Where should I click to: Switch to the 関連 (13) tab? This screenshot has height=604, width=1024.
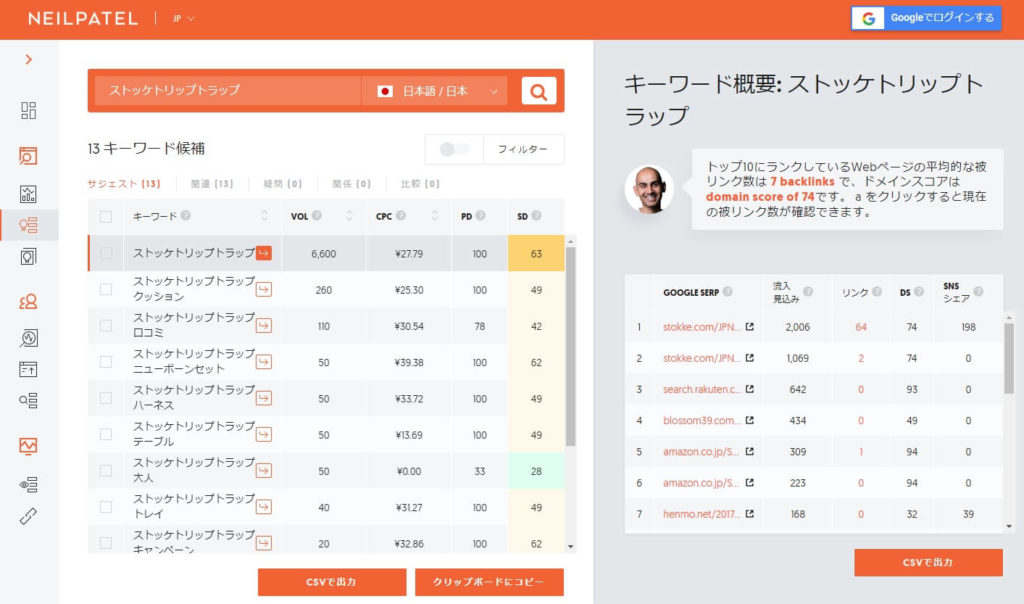pos(211,184)
